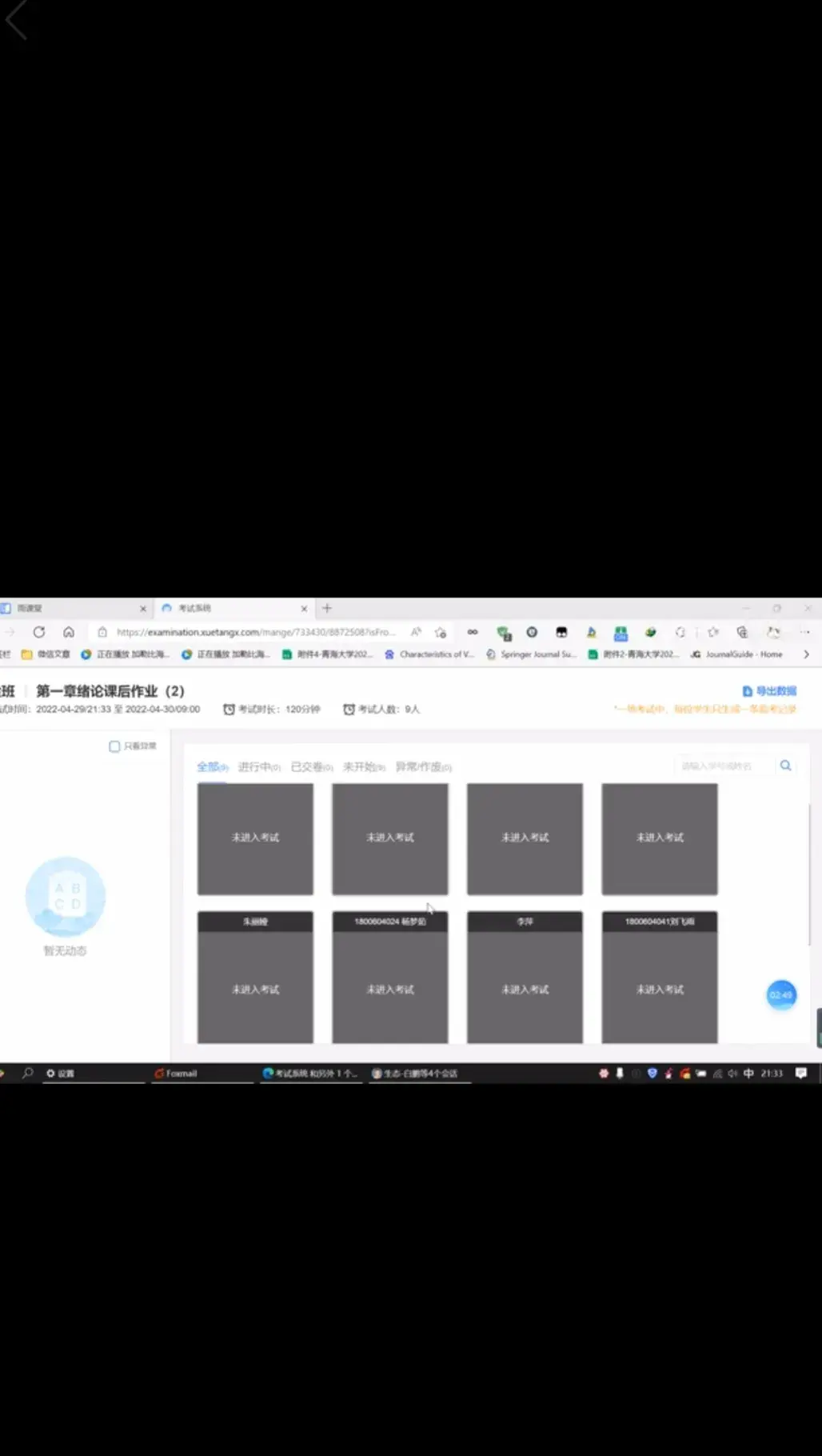The height and width of the screenshot is (1456, 822).
Task: Click the browser favorites star-list icon
Action: click(712, 632)
